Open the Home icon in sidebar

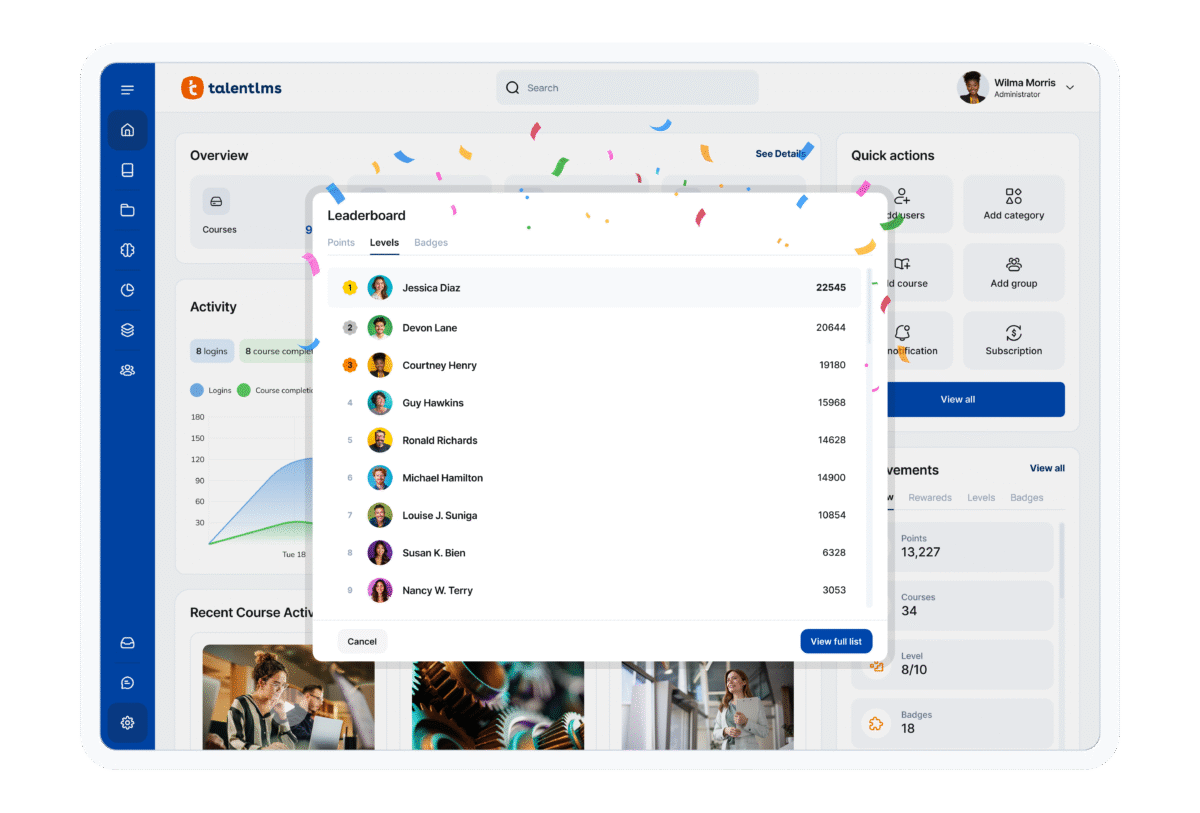[x=127, y=130]
